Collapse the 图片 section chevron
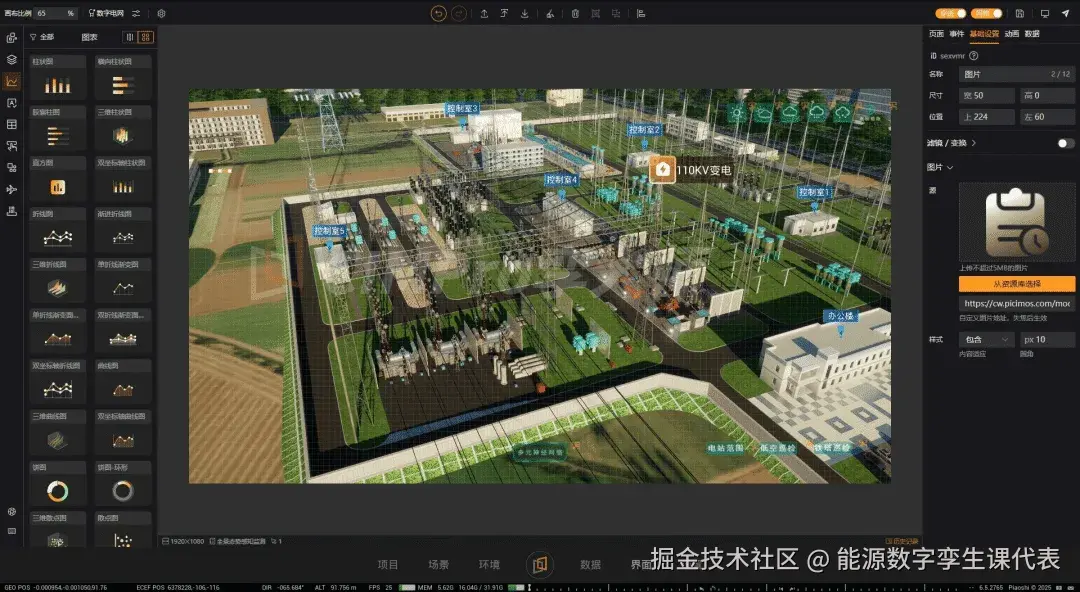The image size is (1080, 592). 950,167
